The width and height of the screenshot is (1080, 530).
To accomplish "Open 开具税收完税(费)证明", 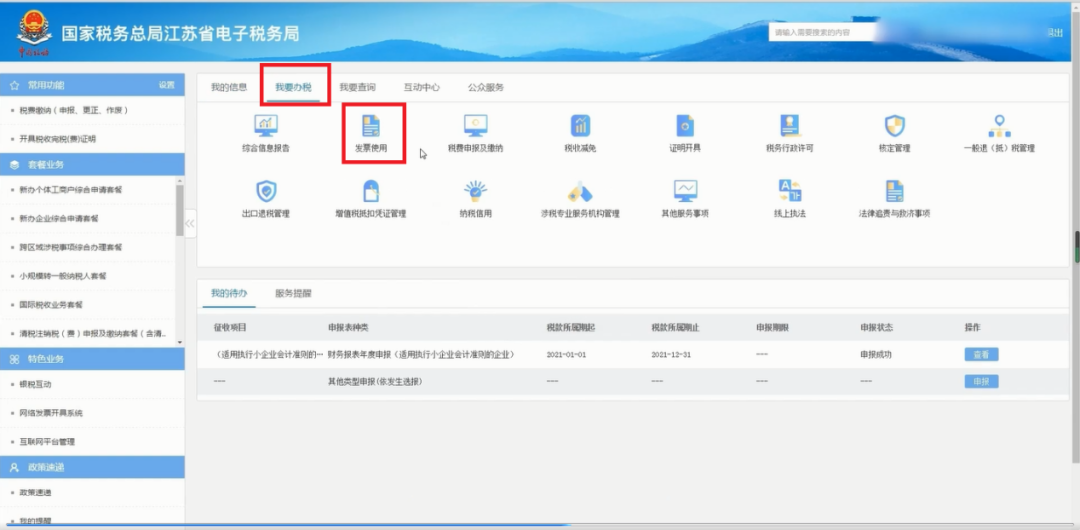I will pyautogui.click(x=58, y=139).
